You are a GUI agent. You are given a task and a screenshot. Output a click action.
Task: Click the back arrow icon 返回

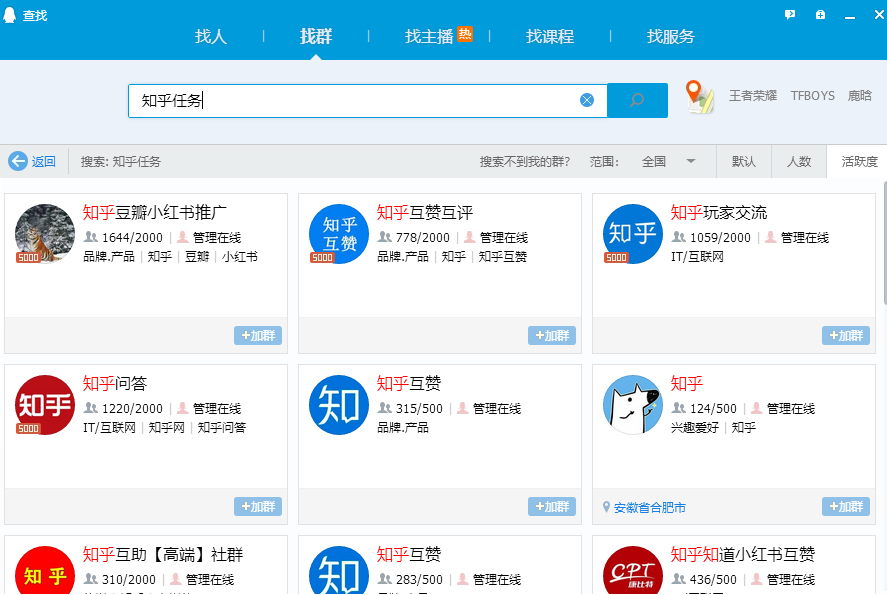click(18, 161)
